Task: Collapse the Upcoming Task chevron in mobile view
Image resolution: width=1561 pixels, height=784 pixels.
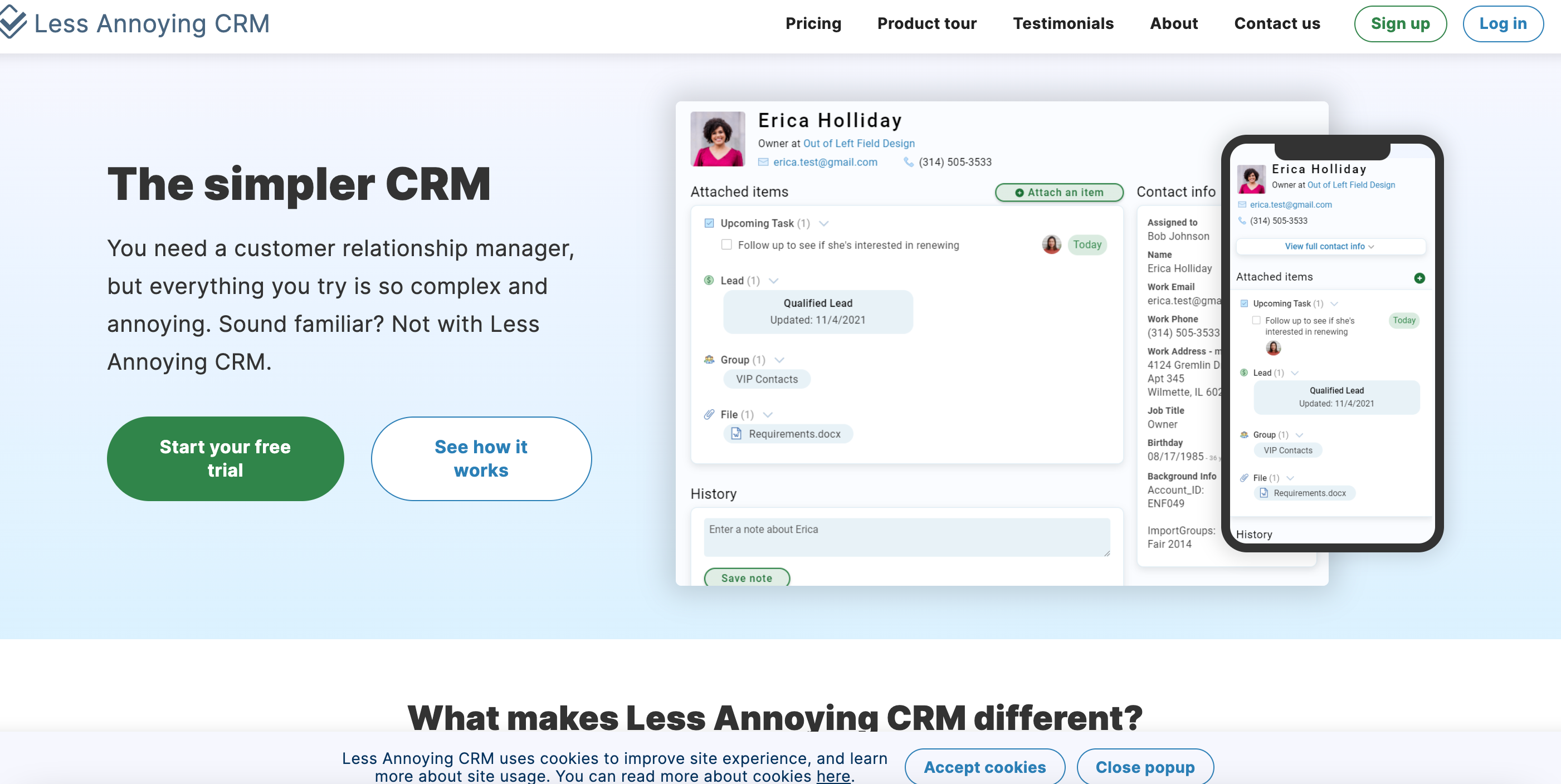Action: pyautogui.click(x=1334, y=303)
